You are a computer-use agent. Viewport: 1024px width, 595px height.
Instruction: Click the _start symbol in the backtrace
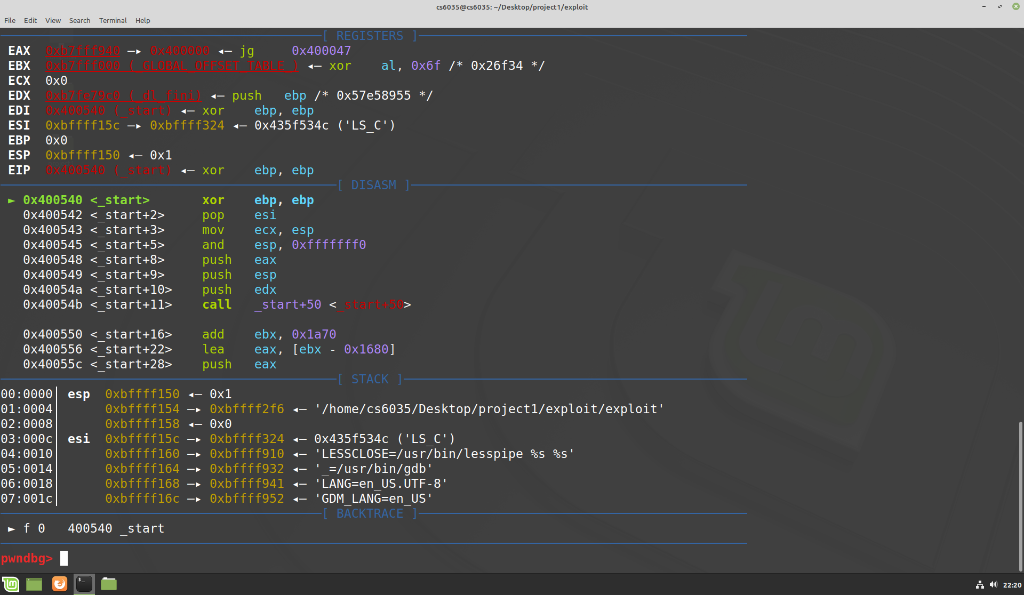(140, 528)
